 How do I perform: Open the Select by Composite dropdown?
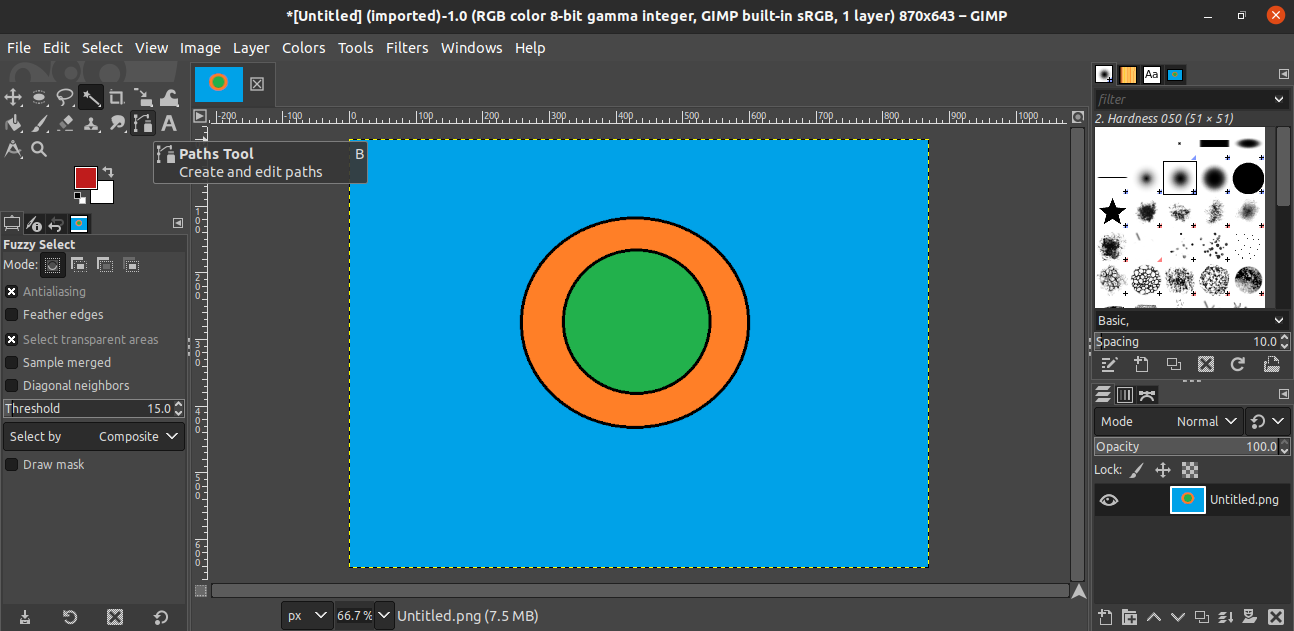94,437
